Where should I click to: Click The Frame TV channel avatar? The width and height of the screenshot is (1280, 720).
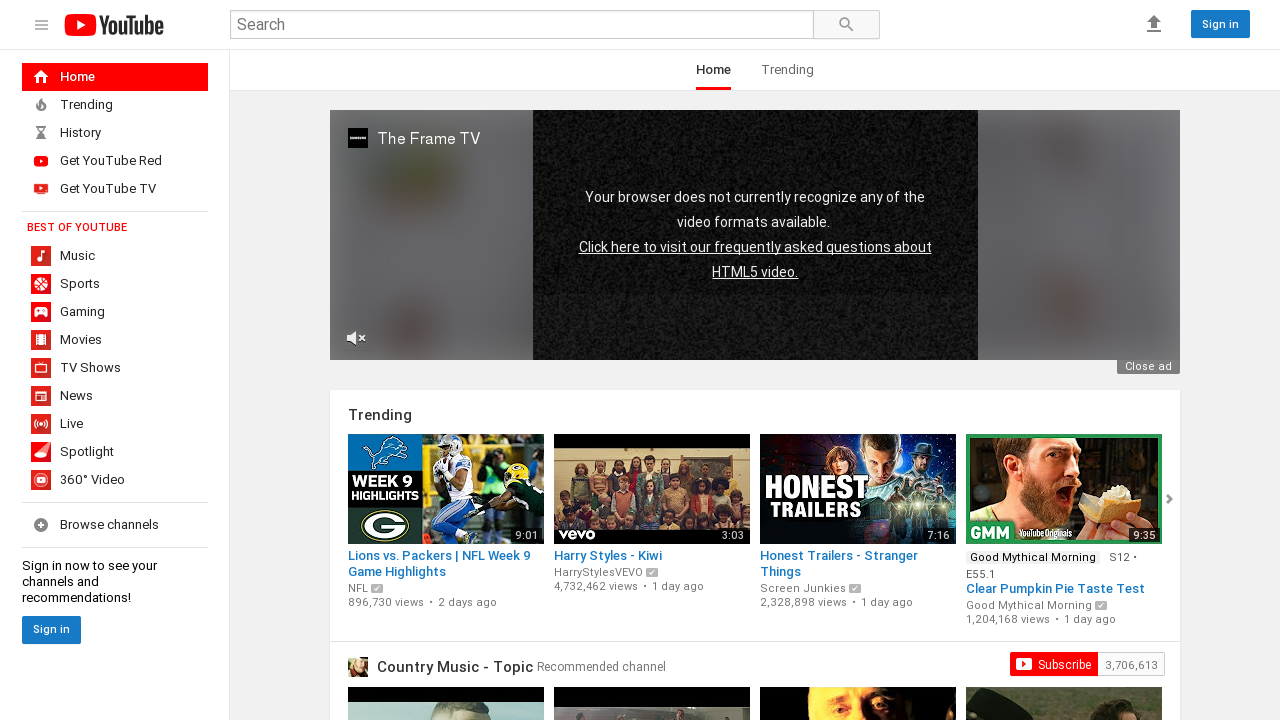click(x=358, y=138)
